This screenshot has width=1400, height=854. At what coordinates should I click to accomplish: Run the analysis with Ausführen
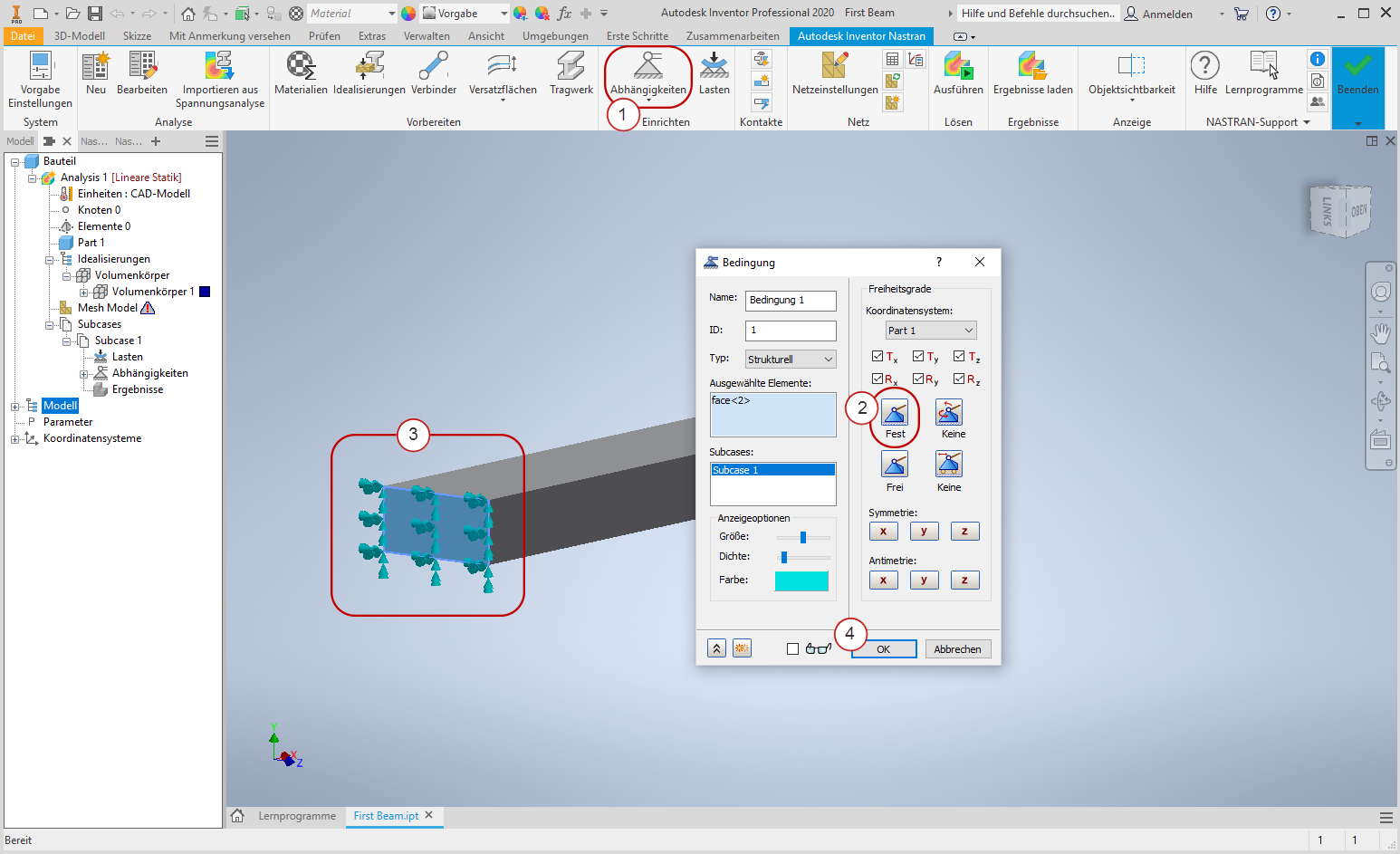pyautogui.click(x=958, y=73)
